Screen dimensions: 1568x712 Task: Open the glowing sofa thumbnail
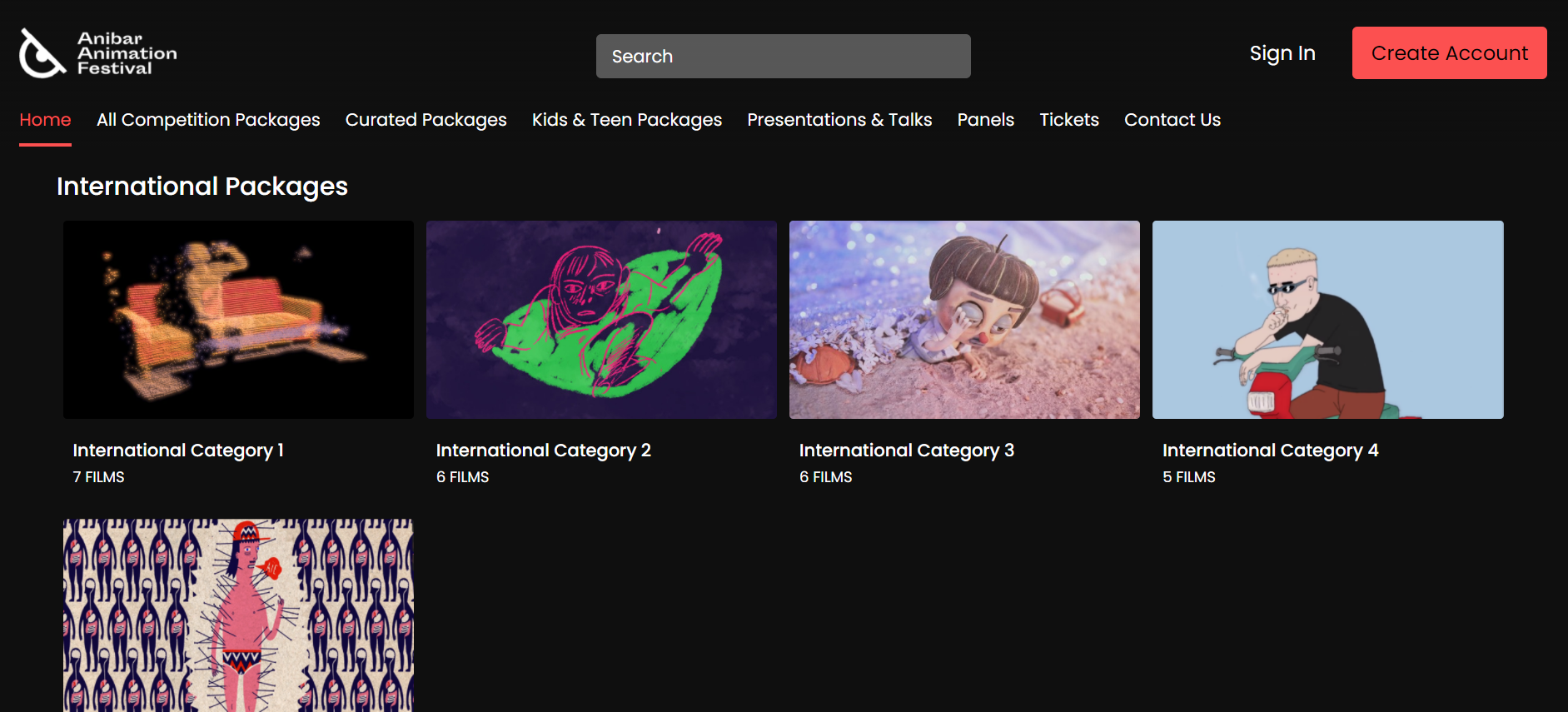238,320
